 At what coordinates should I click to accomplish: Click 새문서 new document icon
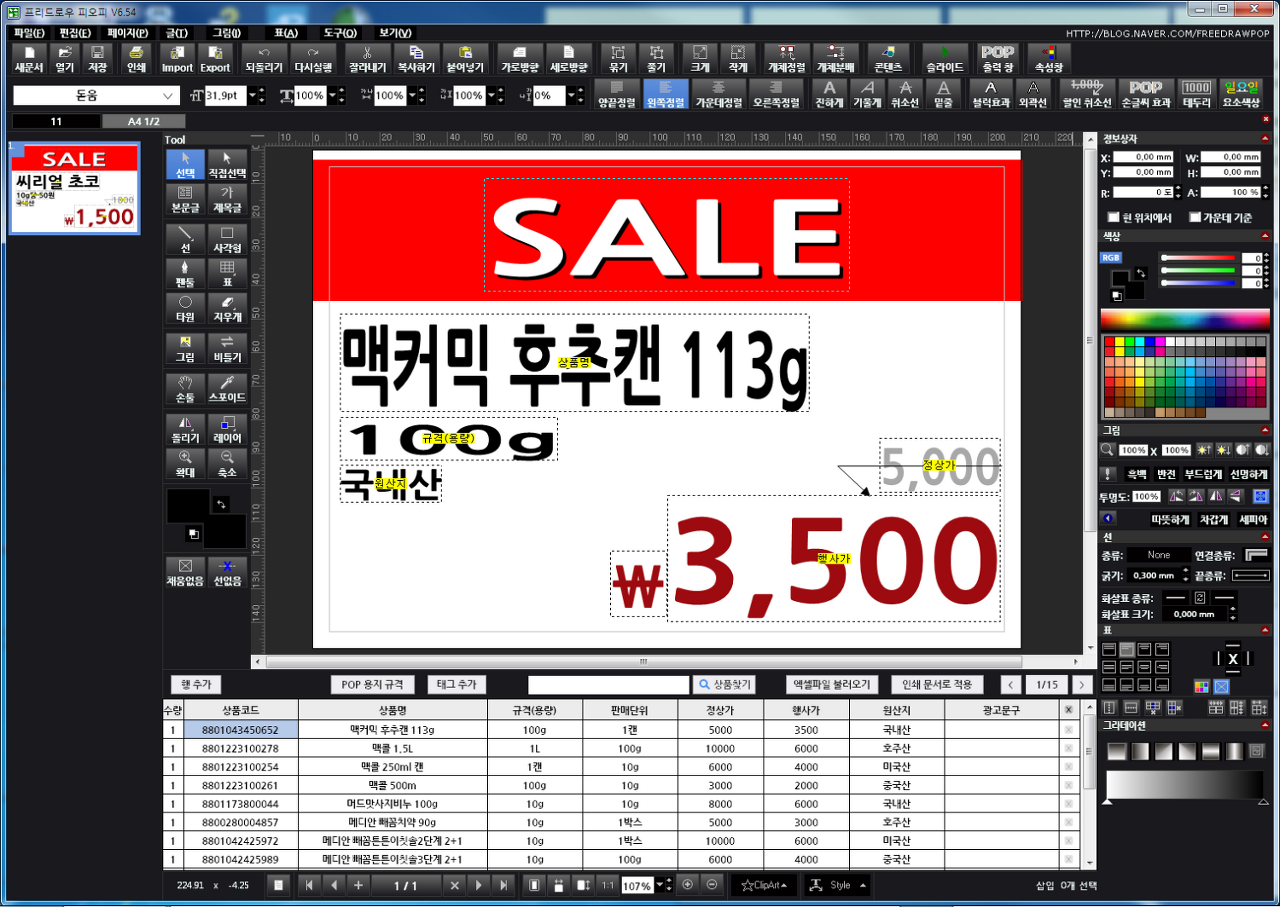pos(31,59)
